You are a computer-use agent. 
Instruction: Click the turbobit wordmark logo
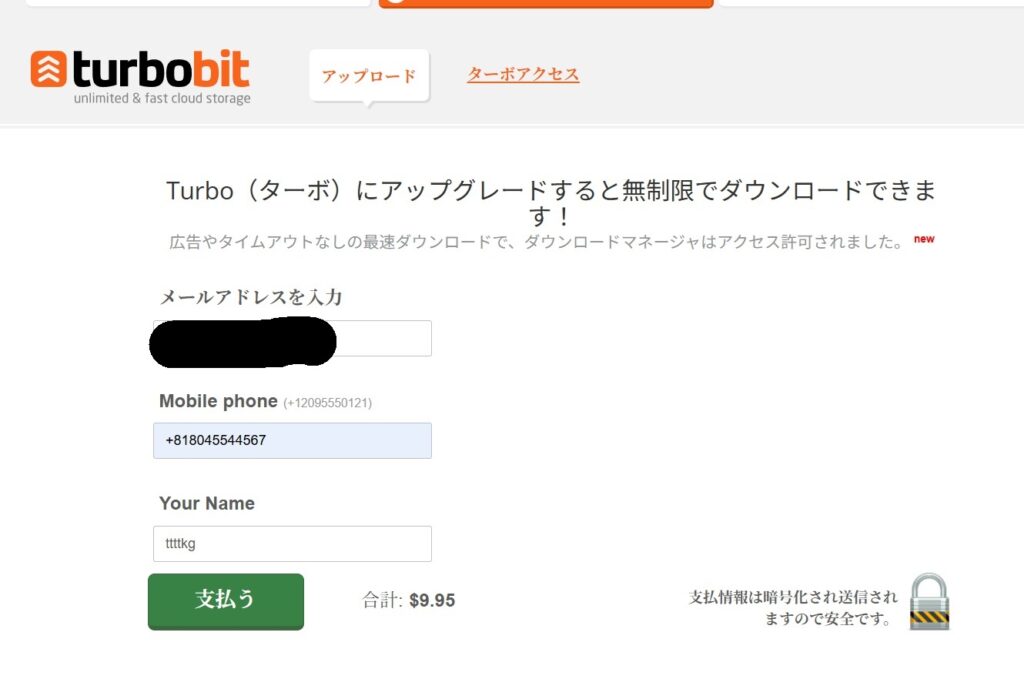point(161,69)
